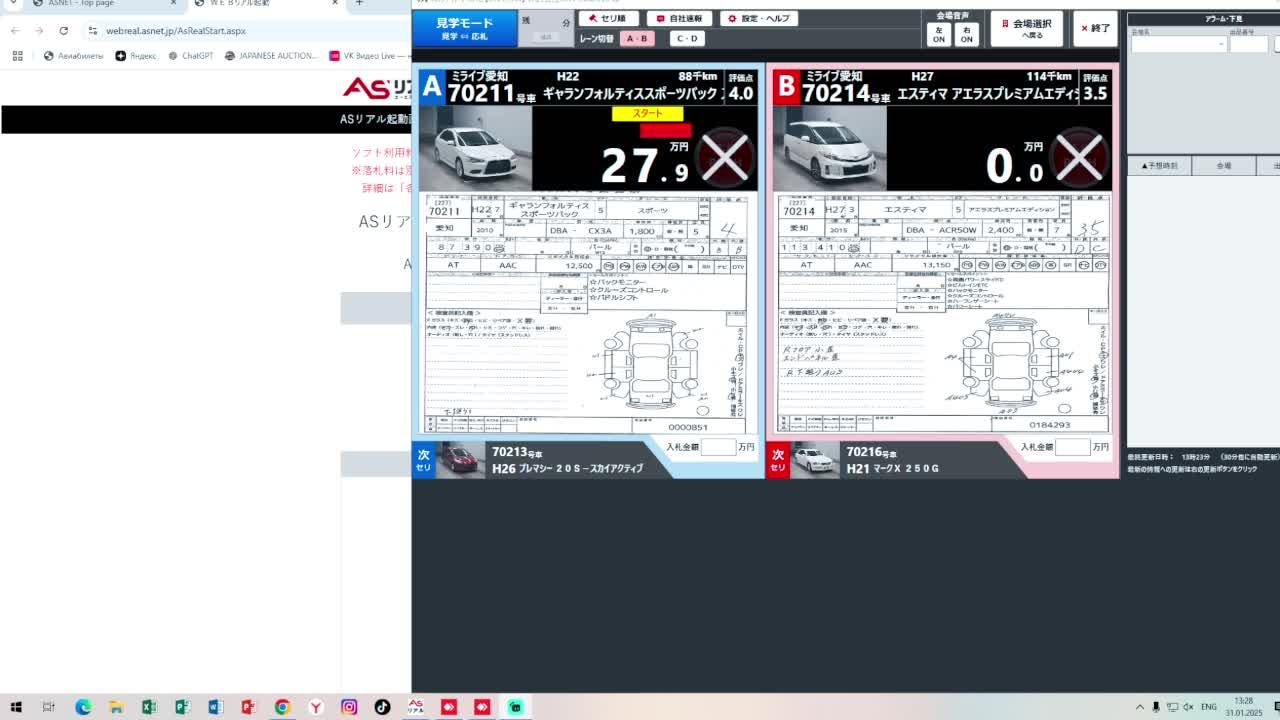View lane A auction sheet 70211

(587, 313)
